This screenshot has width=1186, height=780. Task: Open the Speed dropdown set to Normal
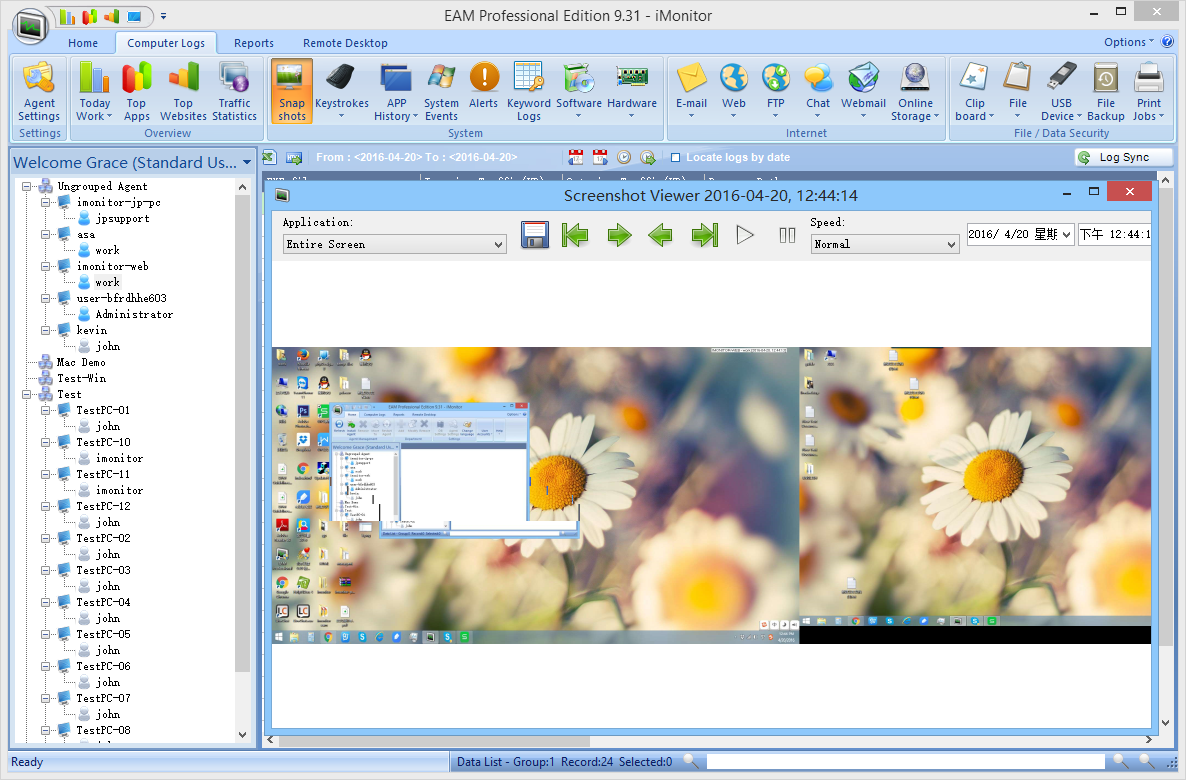coord(884,244)
